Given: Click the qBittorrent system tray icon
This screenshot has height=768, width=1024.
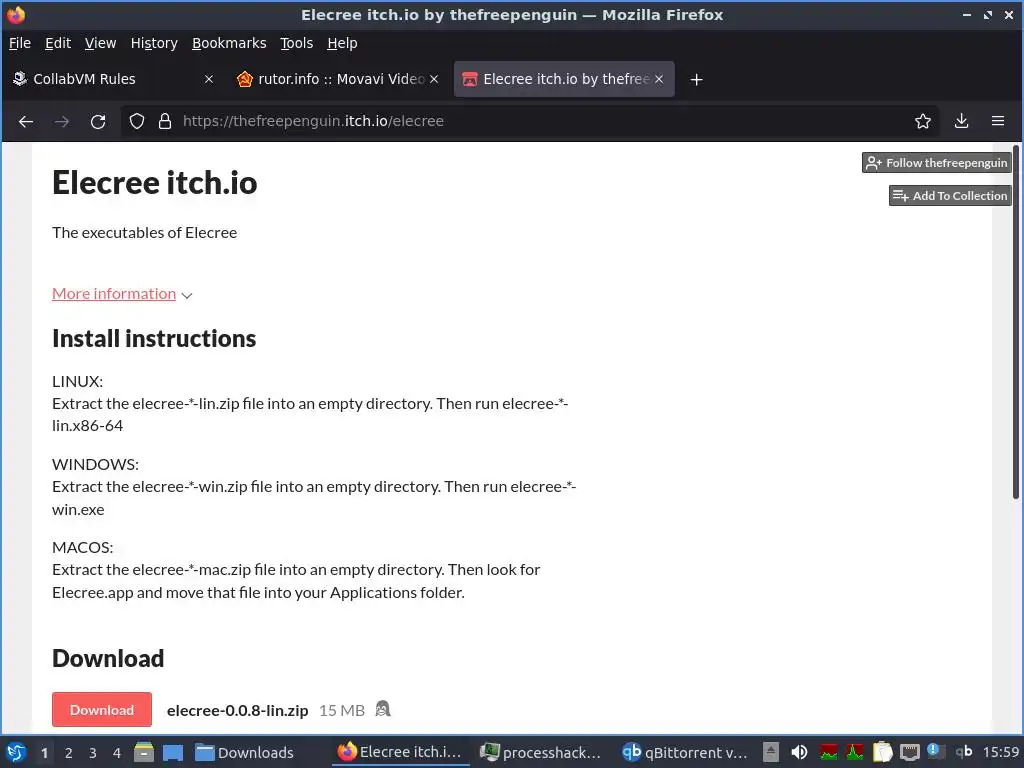Looking at the screenshot, I should [x=964, y=752].
